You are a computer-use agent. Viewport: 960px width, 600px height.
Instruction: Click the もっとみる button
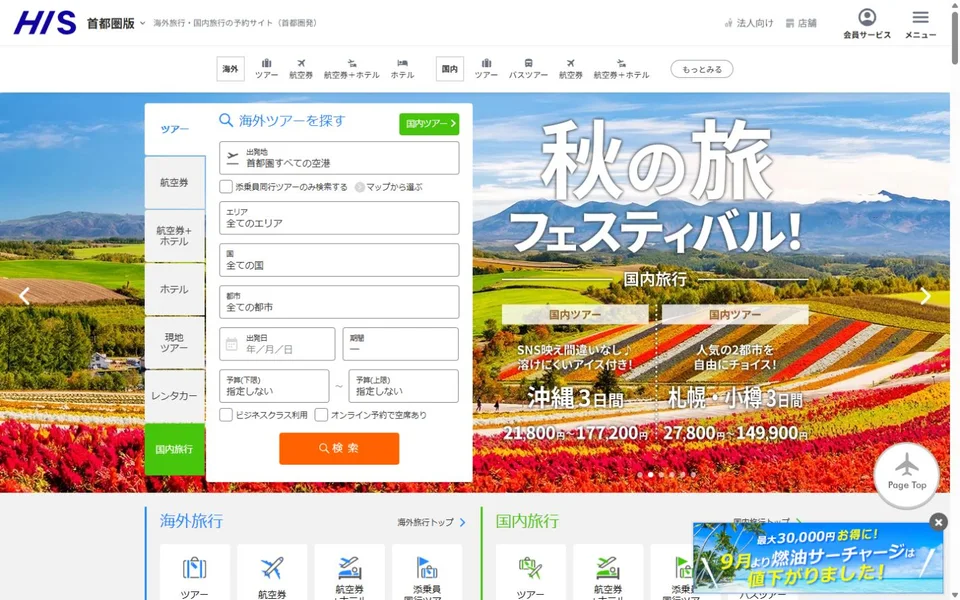click(x=702, y=69)
